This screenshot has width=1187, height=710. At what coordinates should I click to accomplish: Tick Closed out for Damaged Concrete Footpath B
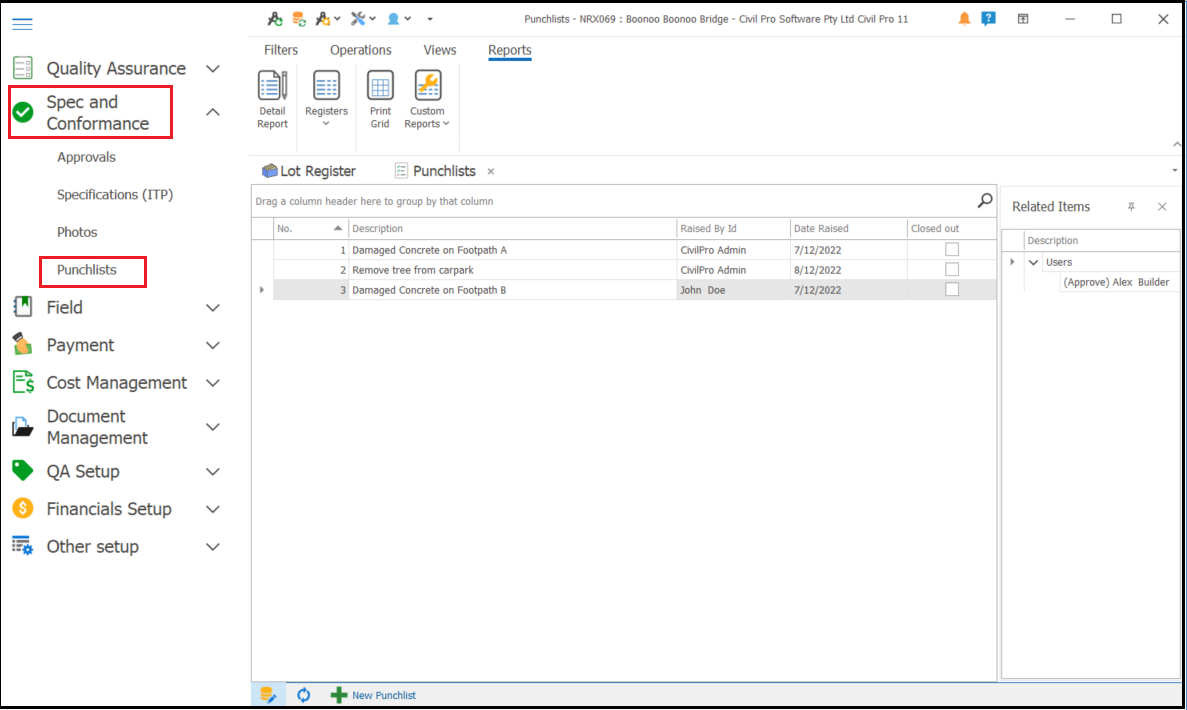(x=952, y=290)
